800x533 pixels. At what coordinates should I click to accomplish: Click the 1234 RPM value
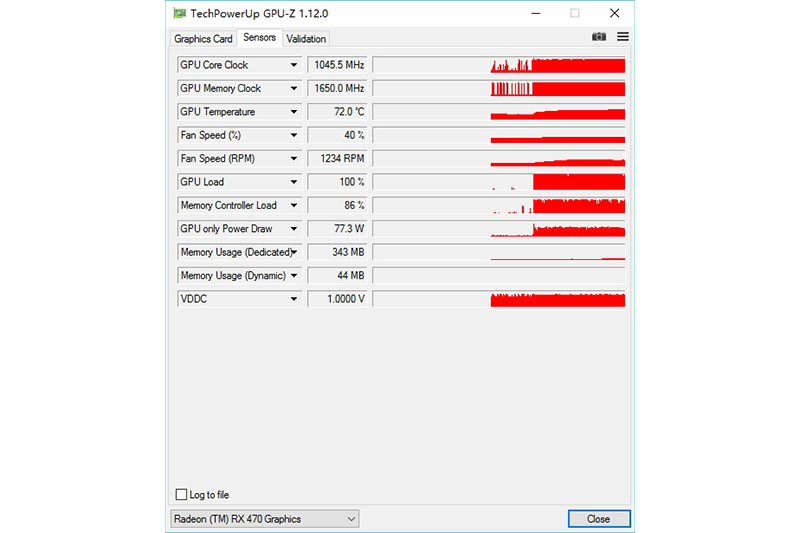click(337, 159)
